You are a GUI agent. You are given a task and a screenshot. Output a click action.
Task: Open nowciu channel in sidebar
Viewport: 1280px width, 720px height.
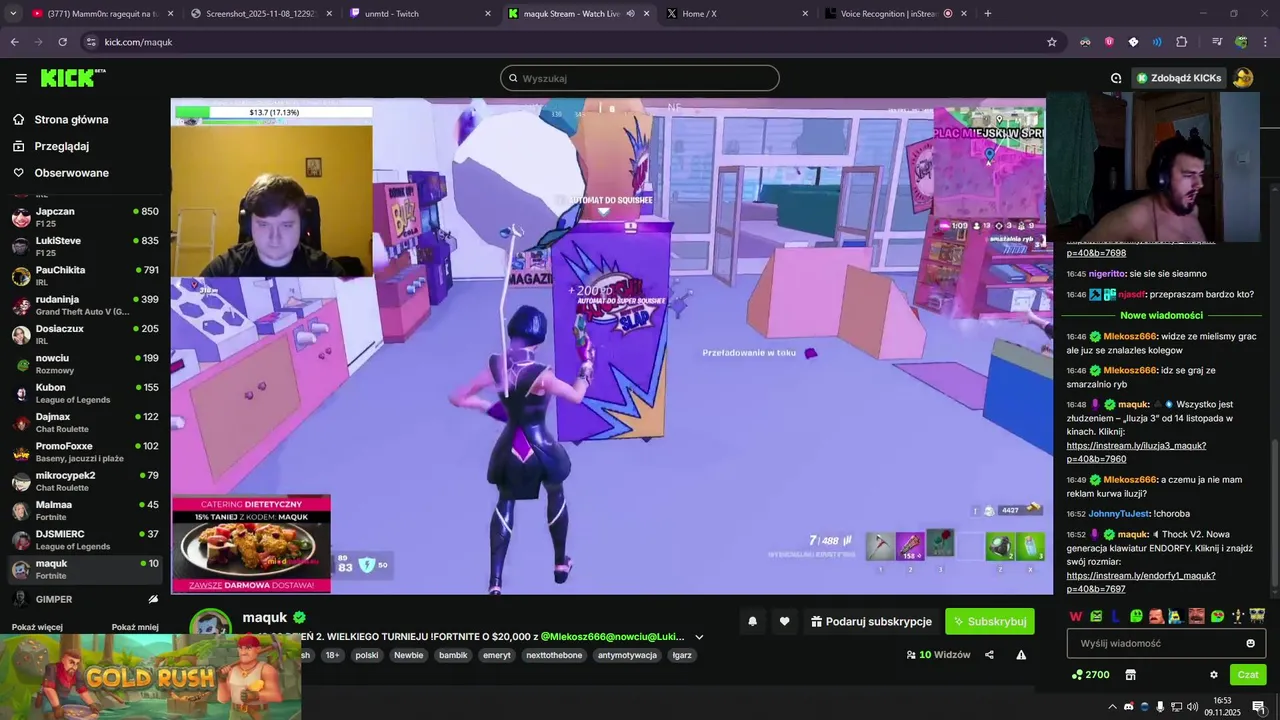[85, 364]
